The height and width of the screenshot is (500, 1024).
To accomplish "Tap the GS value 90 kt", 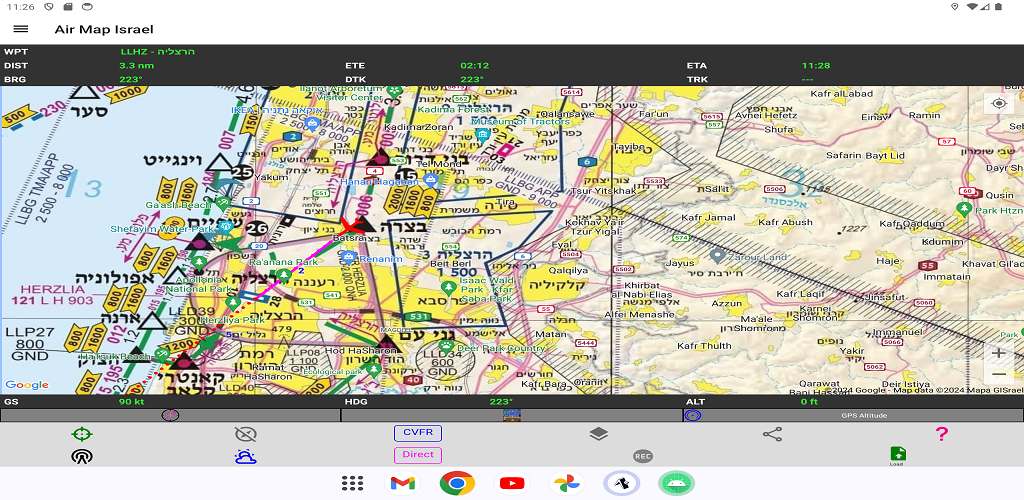I will coord(131,401).
